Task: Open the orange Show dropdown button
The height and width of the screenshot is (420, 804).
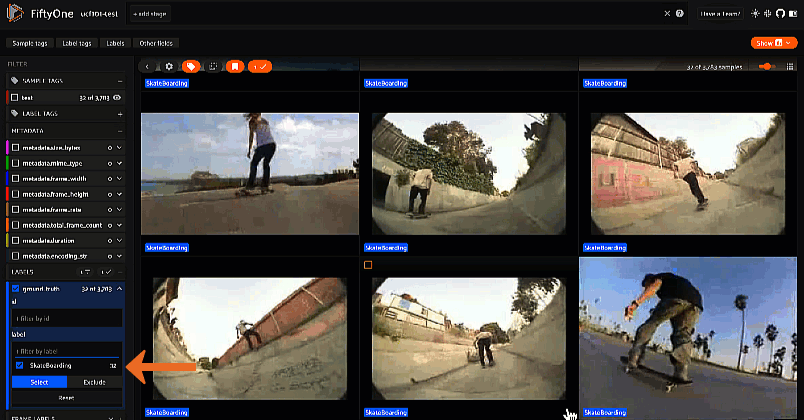Action: click(774, 43)
